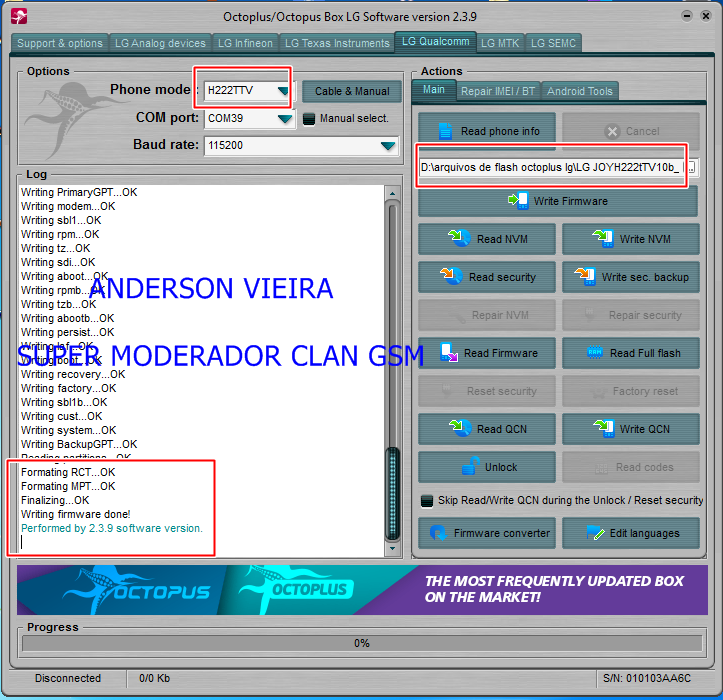Switch to Support & options tab
The image size is (723, 700).
(59, 43)
